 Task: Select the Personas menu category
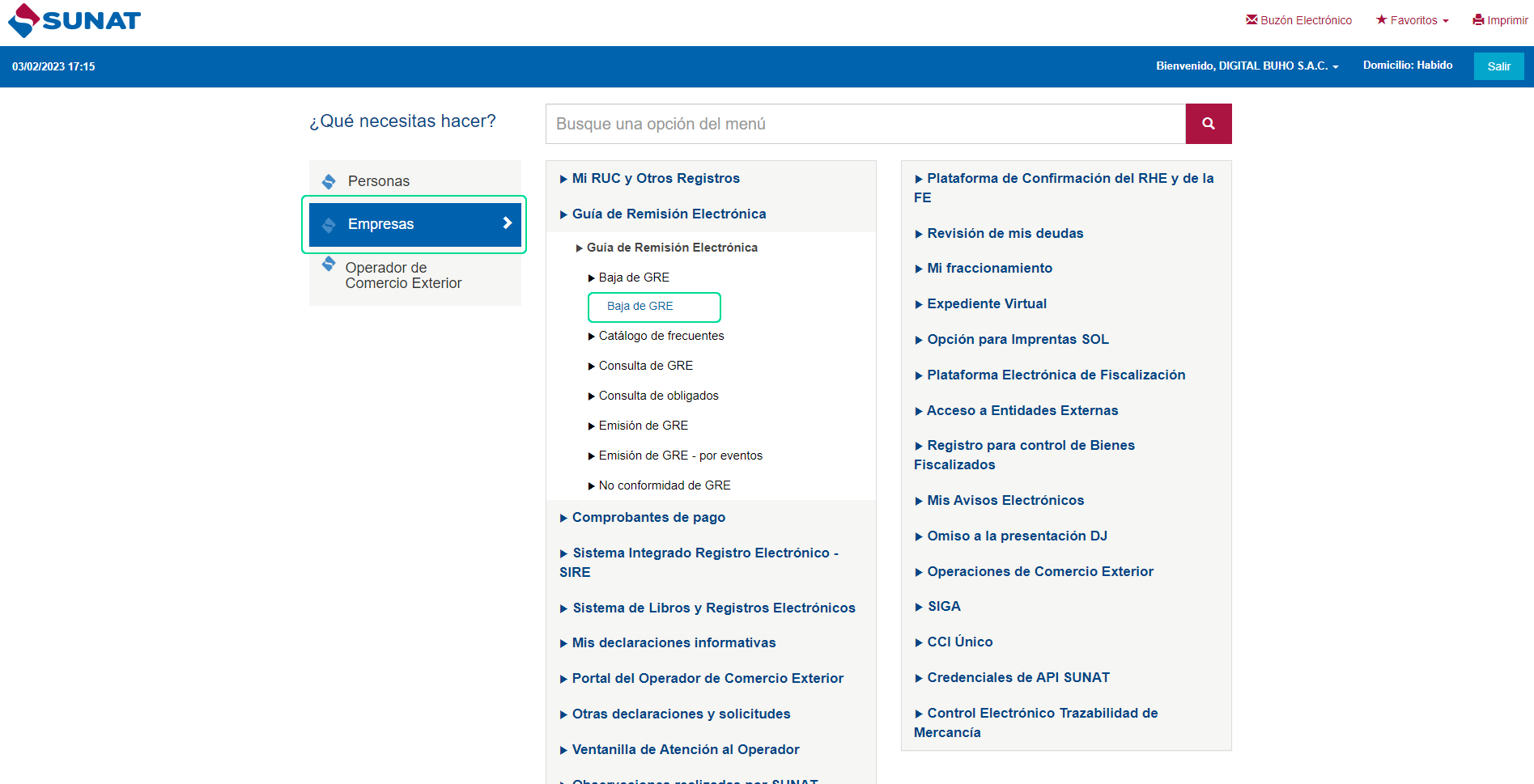click(378, 181)
